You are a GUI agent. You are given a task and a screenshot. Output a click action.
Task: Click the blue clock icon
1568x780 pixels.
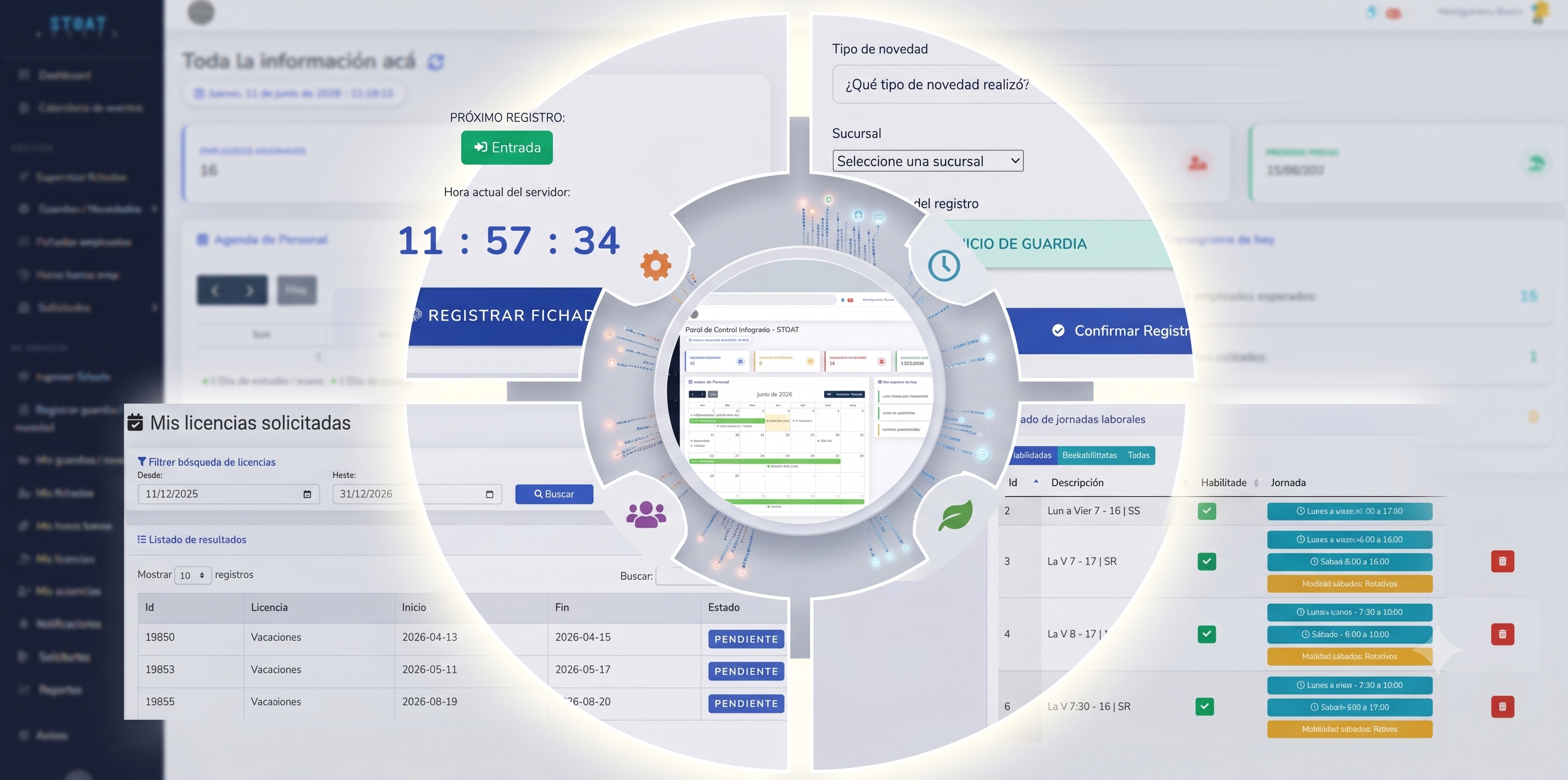[944, 265]
